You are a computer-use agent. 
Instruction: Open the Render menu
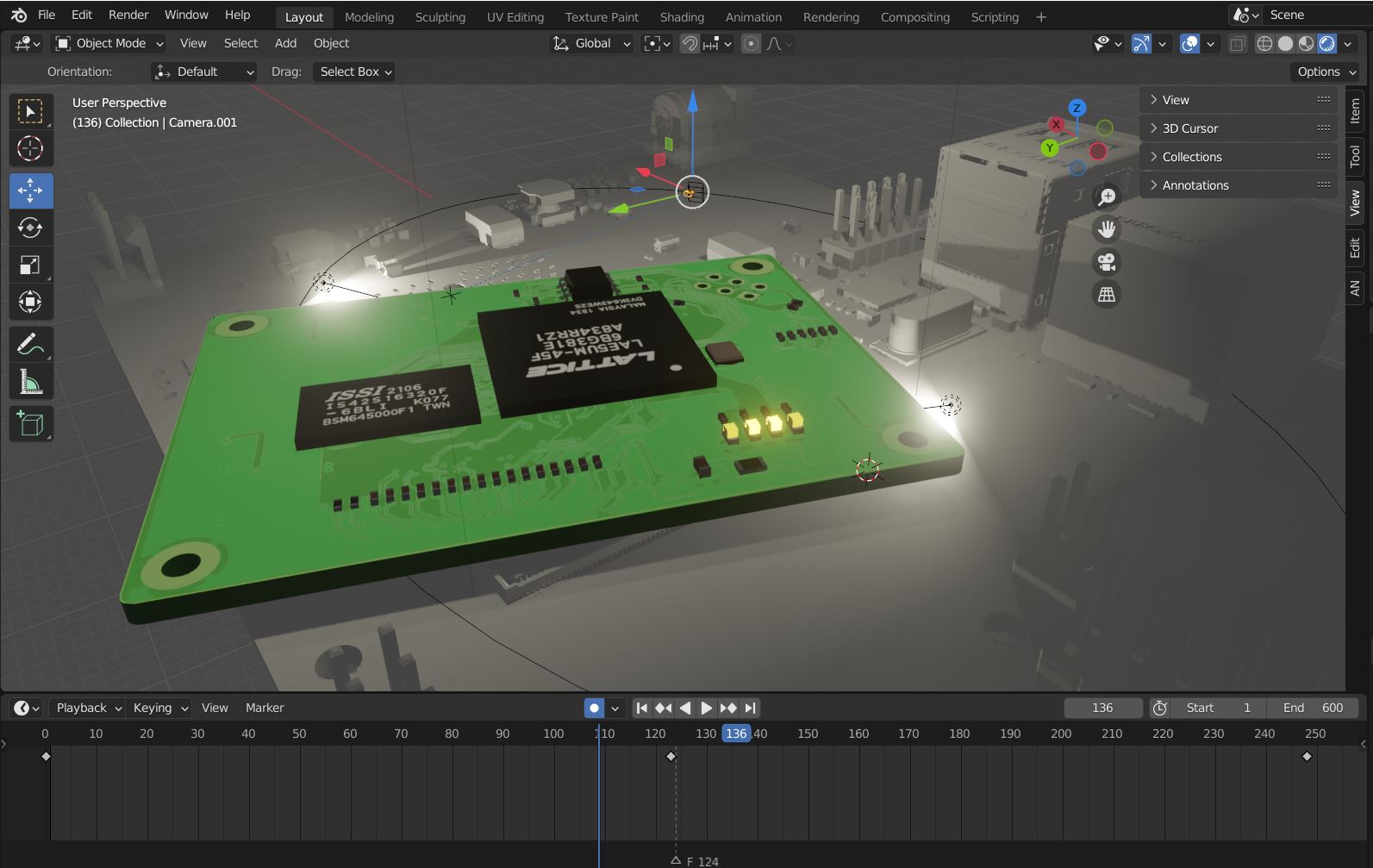(x=128, y=15)
